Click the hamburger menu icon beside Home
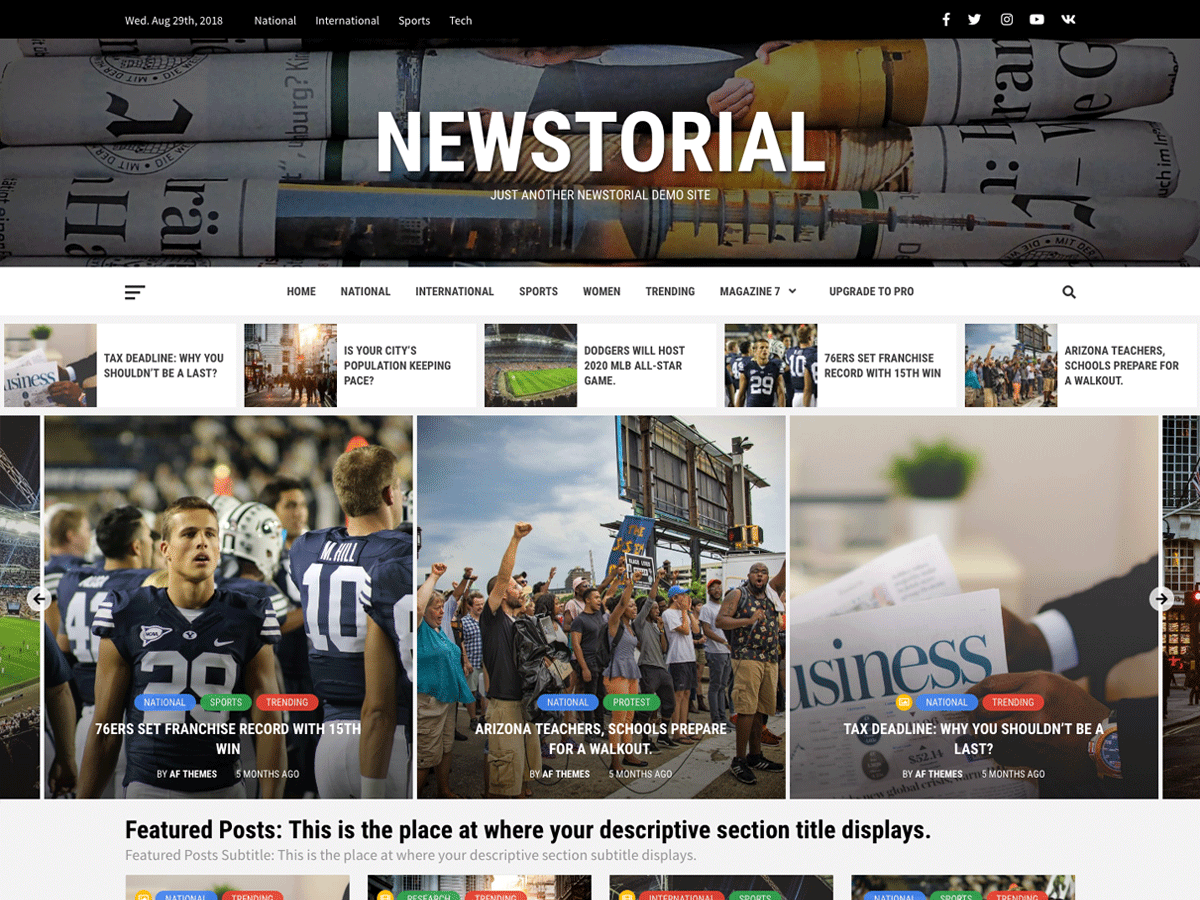The width and height of the screenshot is (1200, 900). [135, 291]
